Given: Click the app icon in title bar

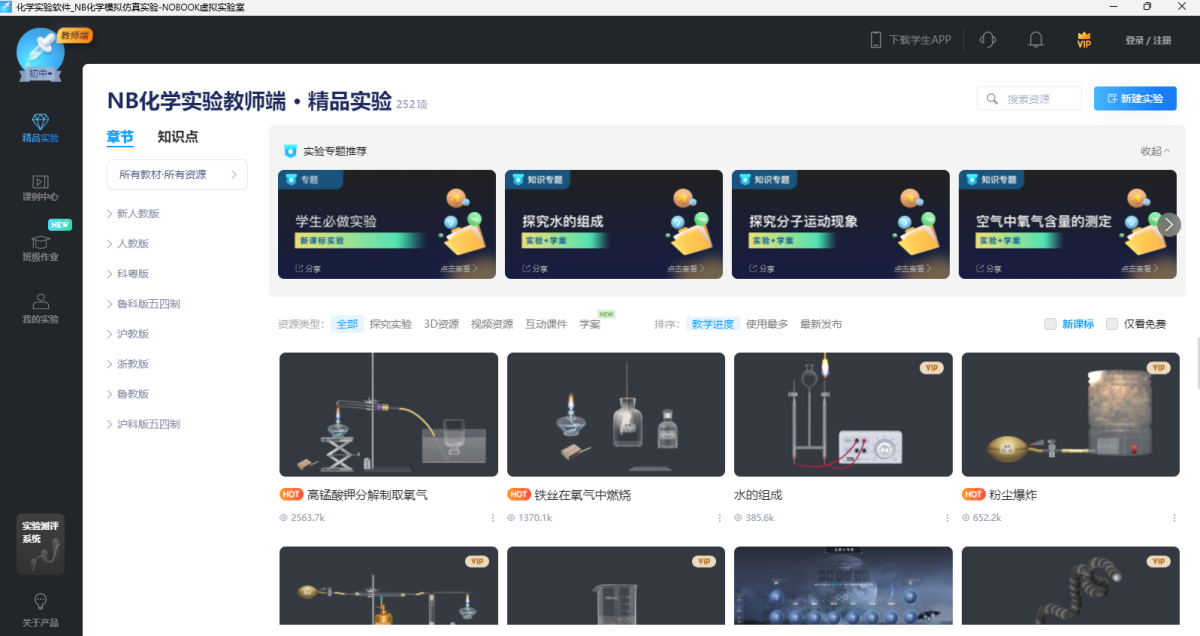Looking at the screenshot, I should 7,7.
